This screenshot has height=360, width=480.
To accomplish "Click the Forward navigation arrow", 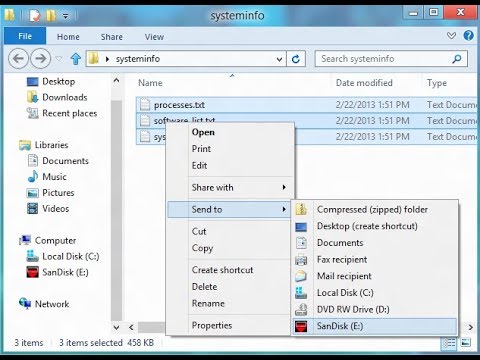I will click(40, 58).
